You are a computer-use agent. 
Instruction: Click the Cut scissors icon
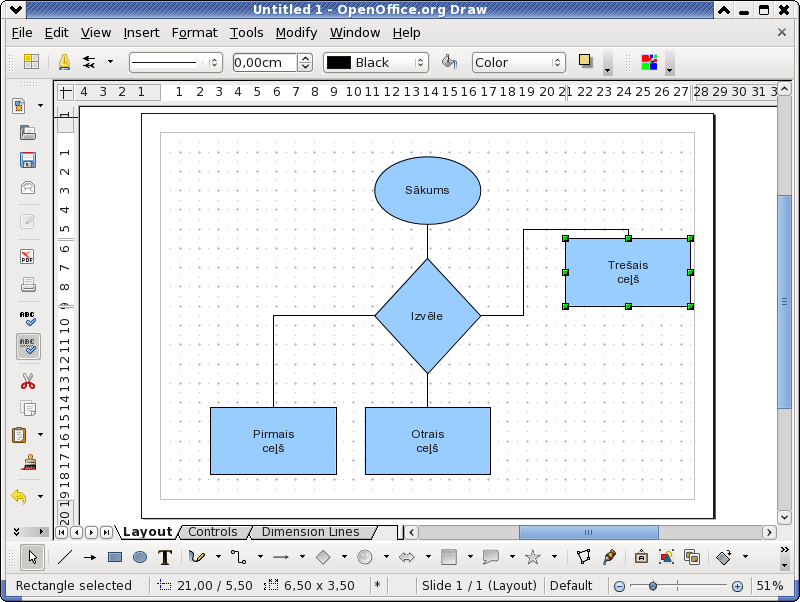click(x=28, y=381)
